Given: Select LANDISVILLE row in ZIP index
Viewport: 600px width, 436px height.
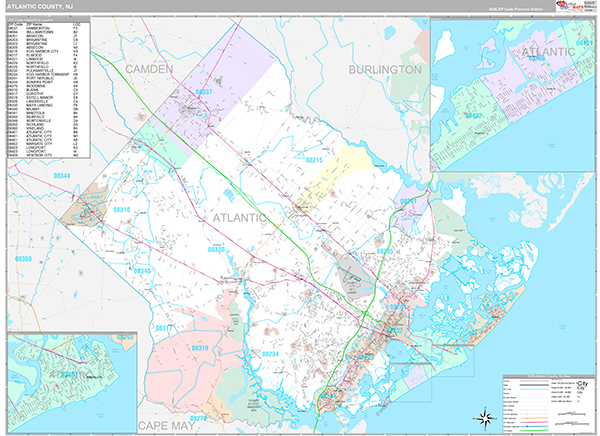Looking at the screenshot, I should click(44, 101).
